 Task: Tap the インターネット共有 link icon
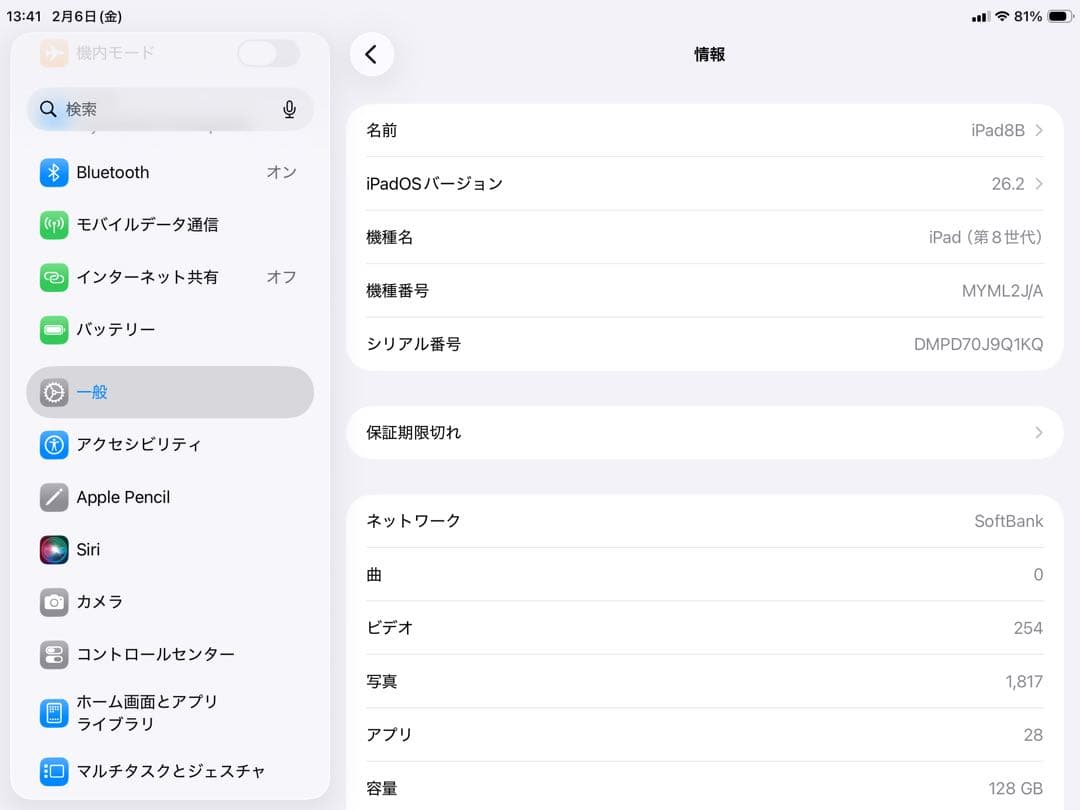click(x=53, y=277)
